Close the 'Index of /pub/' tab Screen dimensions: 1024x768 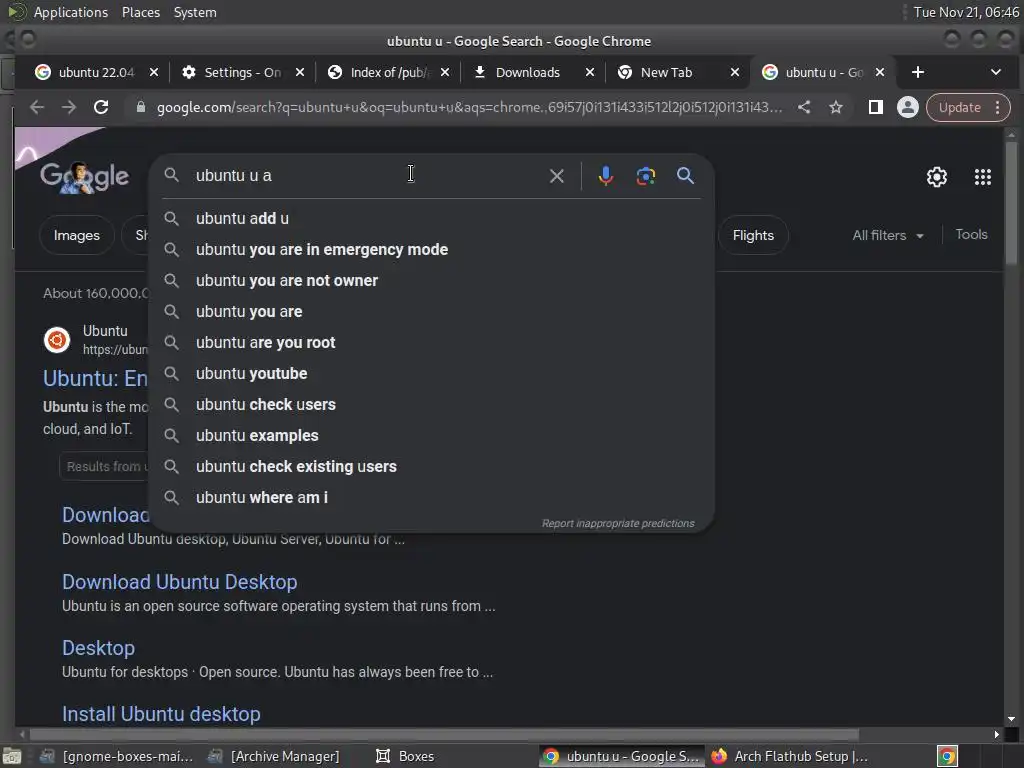tap(445, 72)
